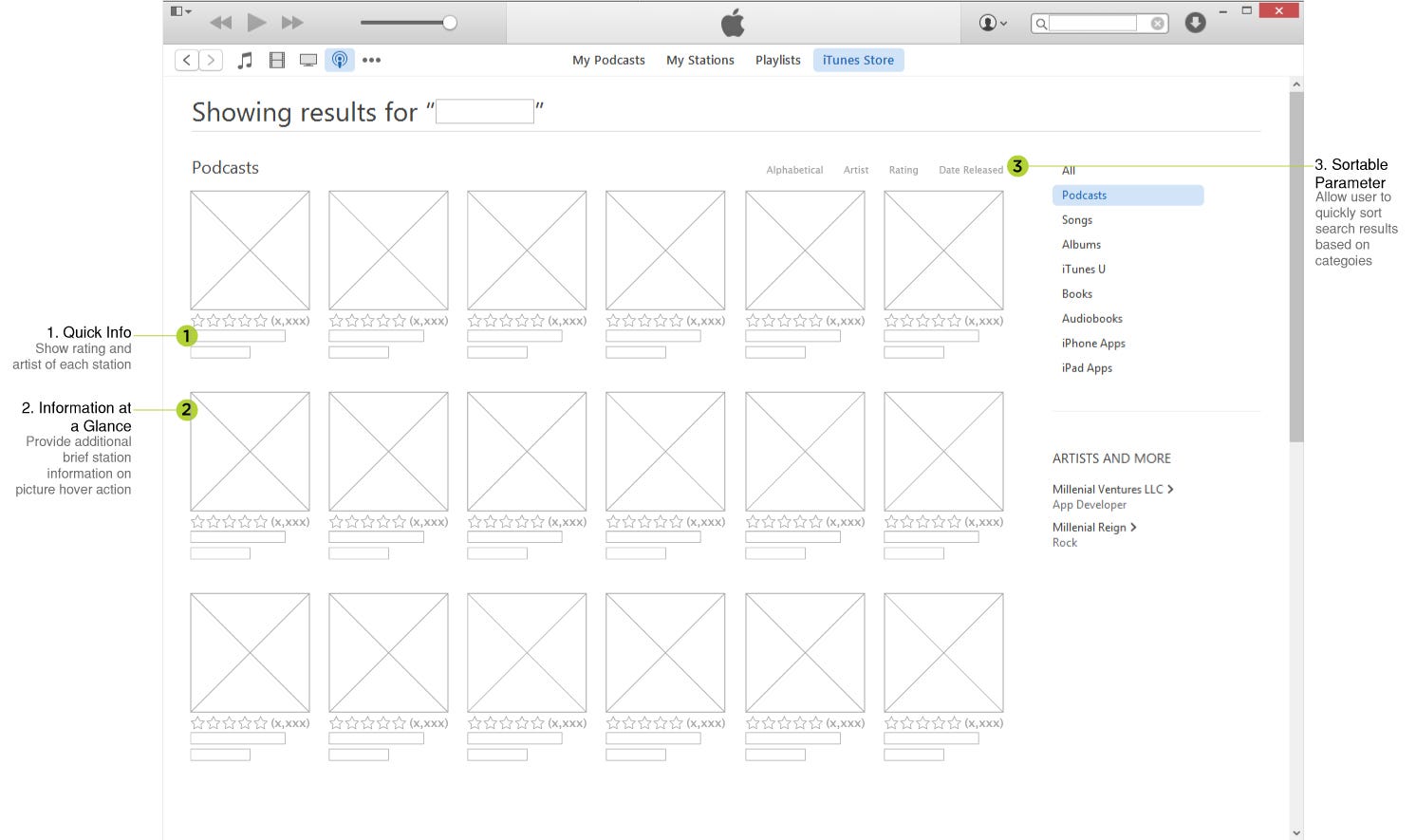
Task: Show All result categories
Action: click(1069, 171)
